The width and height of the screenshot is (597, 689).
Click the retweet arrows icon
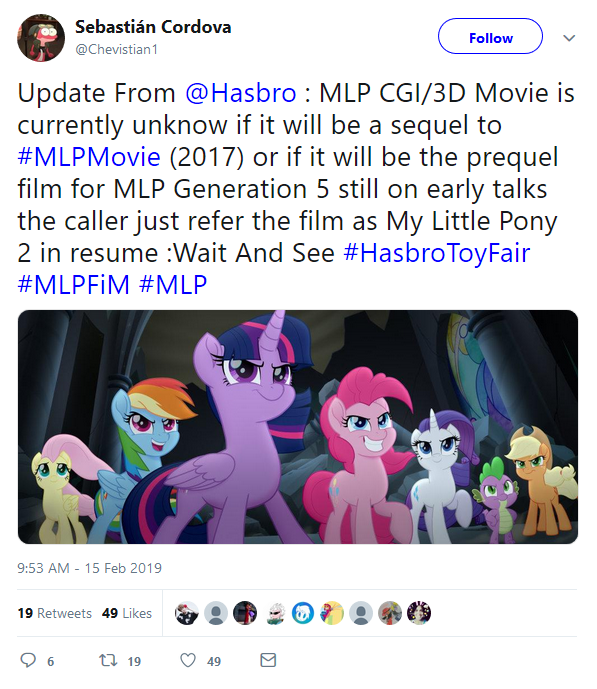click(108, 660)
